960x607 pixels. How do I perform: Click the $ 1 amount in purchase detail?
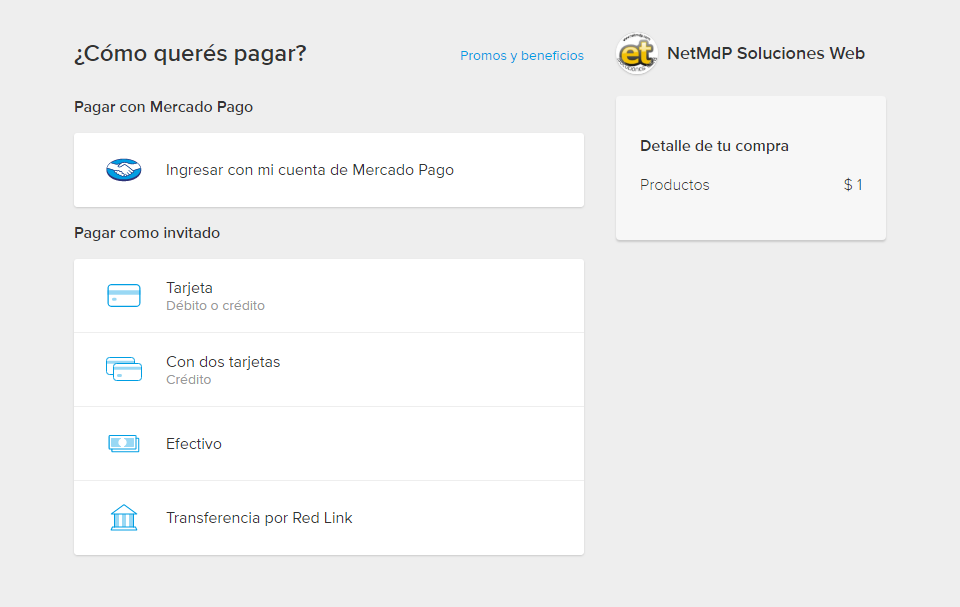coord(853,185)
